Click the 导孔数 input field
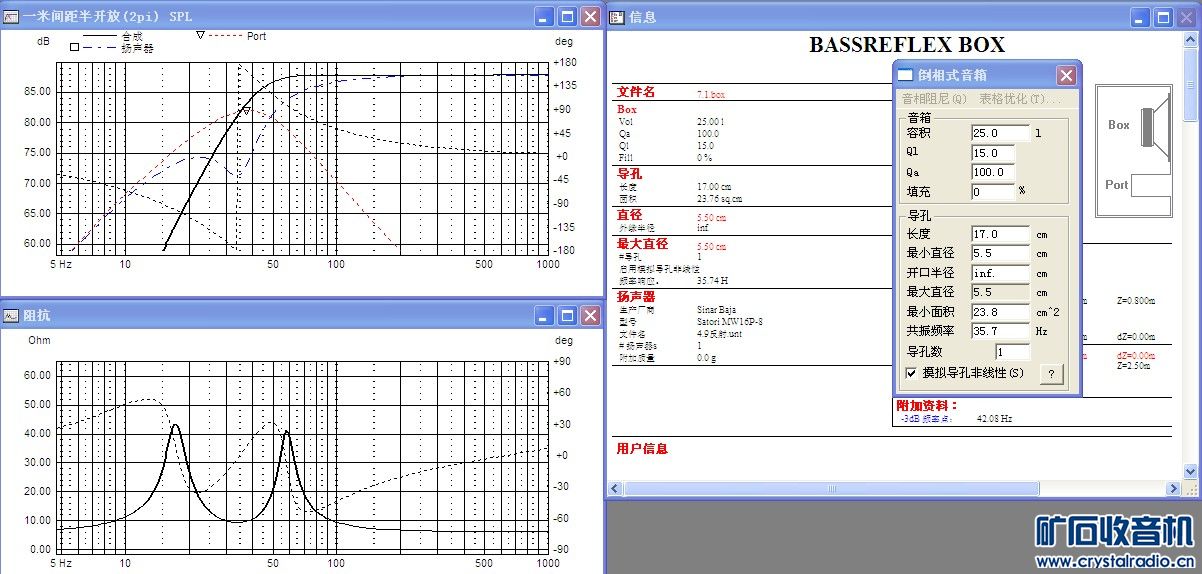 pyautogui.click(x=1012, y=352)
